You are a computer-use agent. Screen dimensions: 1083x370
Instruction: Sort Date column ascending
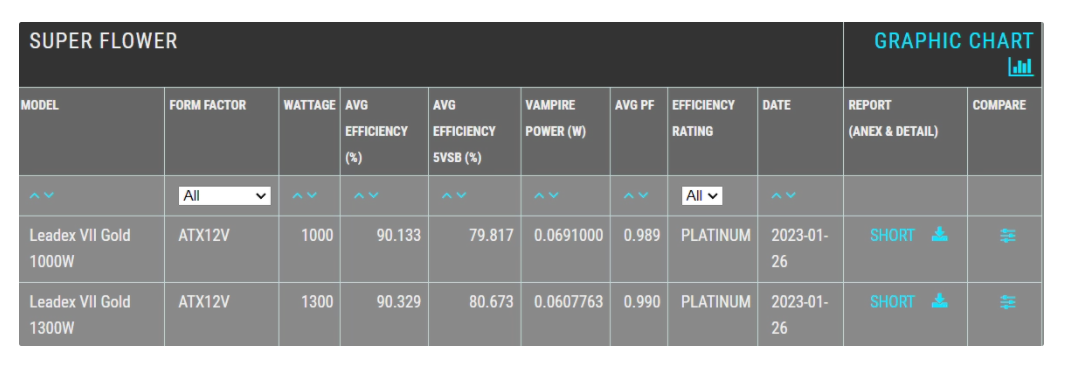pyautogui.click(x=776, y=196)
